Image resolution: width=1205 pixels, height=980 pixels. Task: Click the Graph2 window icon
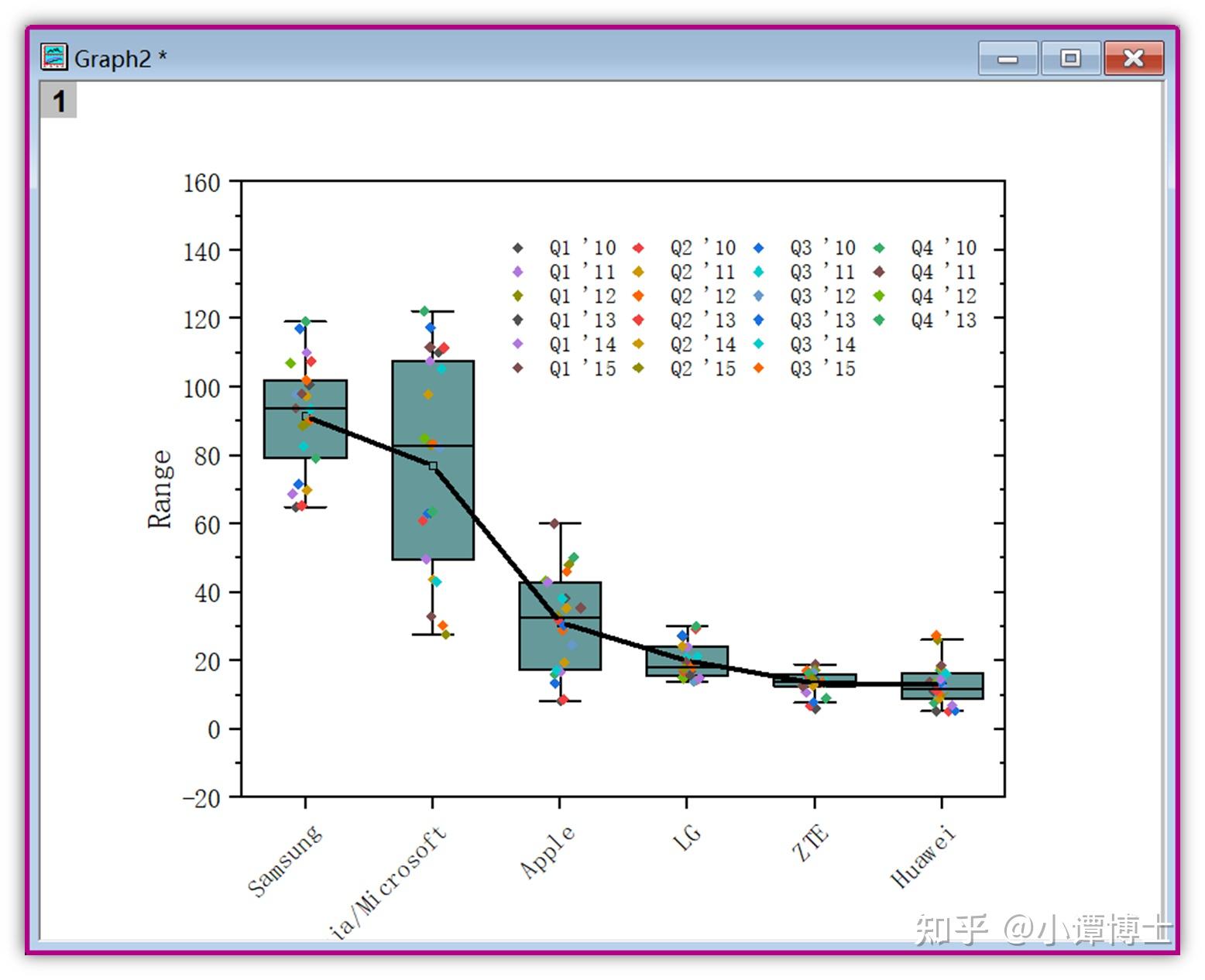coord(54,57)
